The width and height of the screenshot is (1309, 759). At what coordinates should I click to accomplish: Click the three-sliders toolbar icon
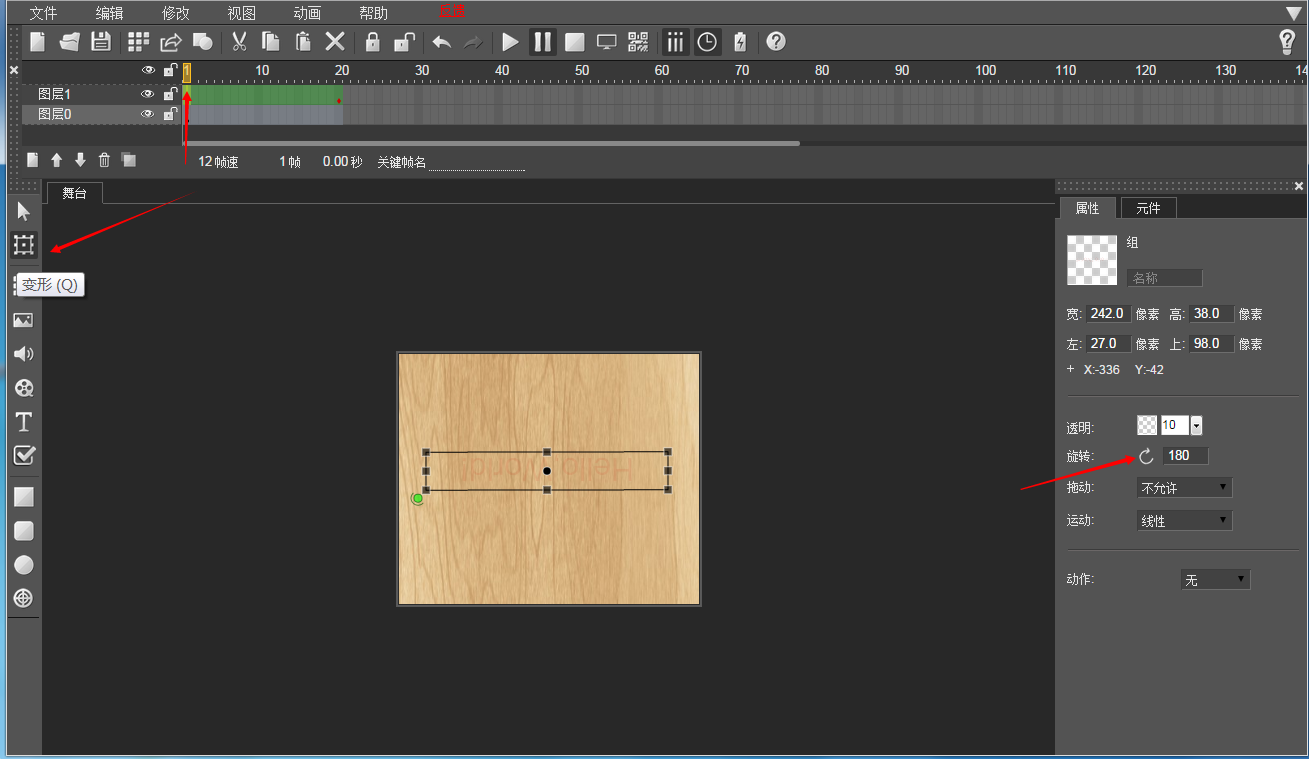click(x=676, y=42)
